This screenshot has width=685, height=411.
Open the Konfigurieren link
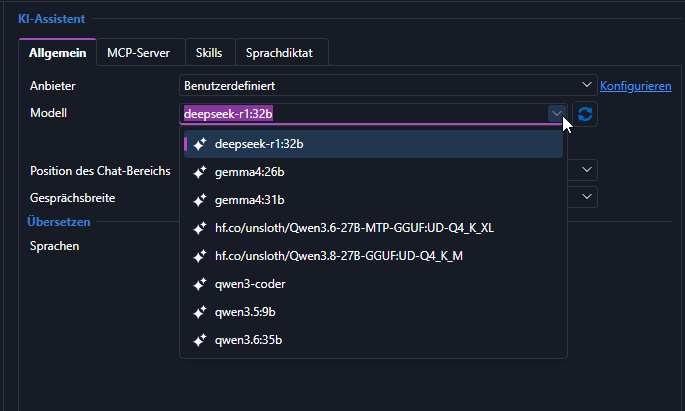click(636, 86)
